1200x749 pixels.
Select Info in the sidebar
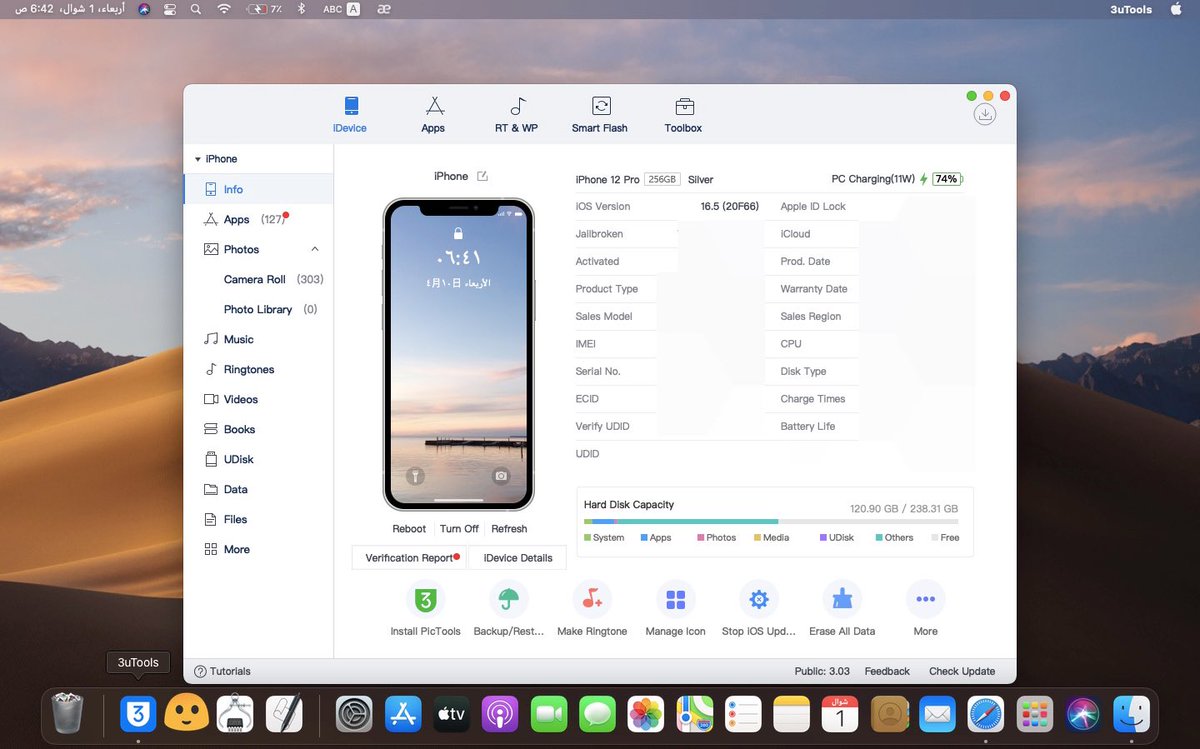258,189
